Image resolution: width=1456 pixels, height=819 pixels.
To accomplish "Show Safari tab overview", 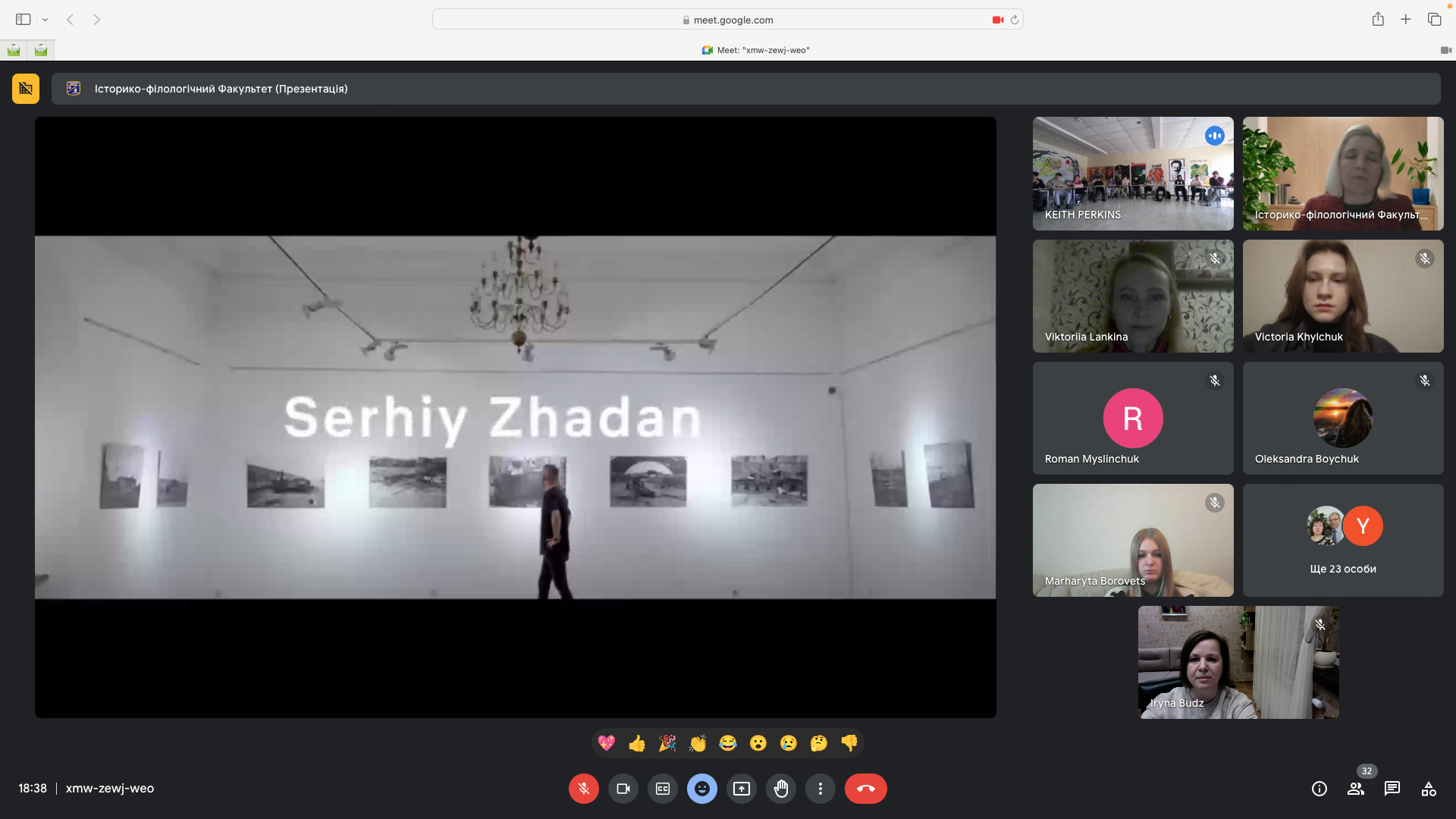I will pyautogui.click(x=1434, y=20).
